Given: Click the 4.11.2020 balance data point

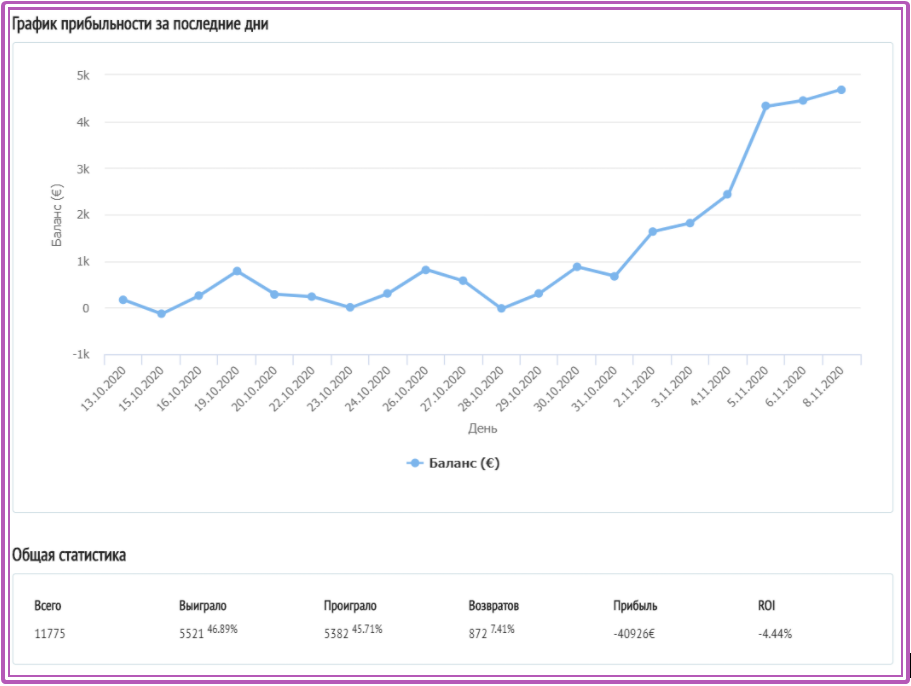Looking at the screenshot, I should (727, 195).
